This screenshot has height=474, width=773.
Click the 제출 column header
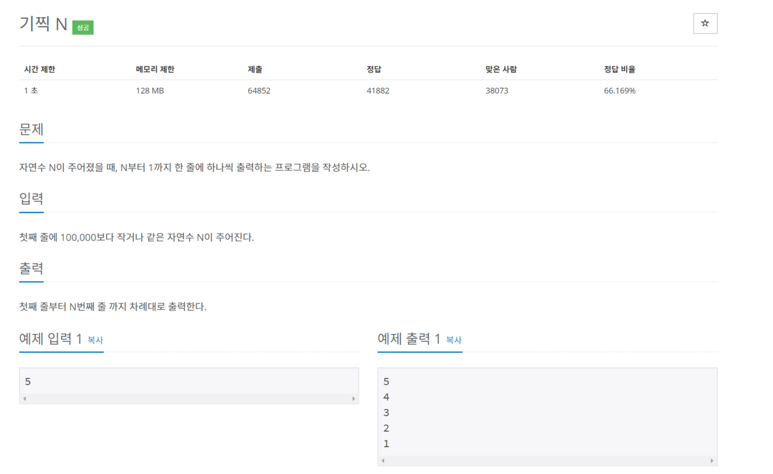[x=255, y=69]
